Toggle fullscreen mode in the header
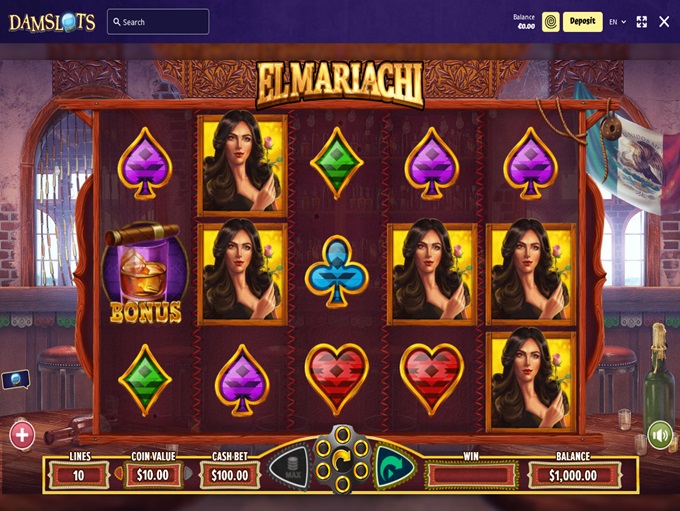The width and height of the screenshot is (680, 511). 642,22
